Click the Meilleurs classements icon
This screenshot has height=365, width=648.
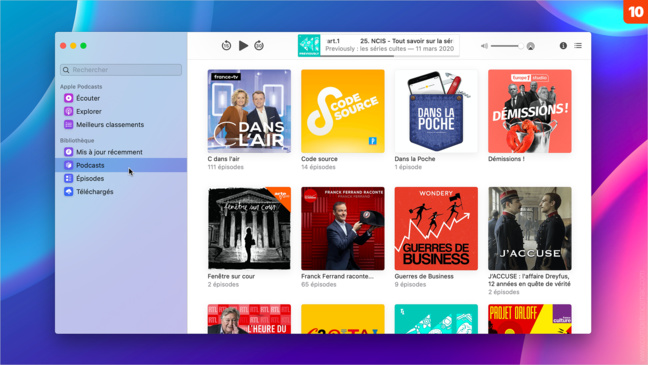coord(69,124)
